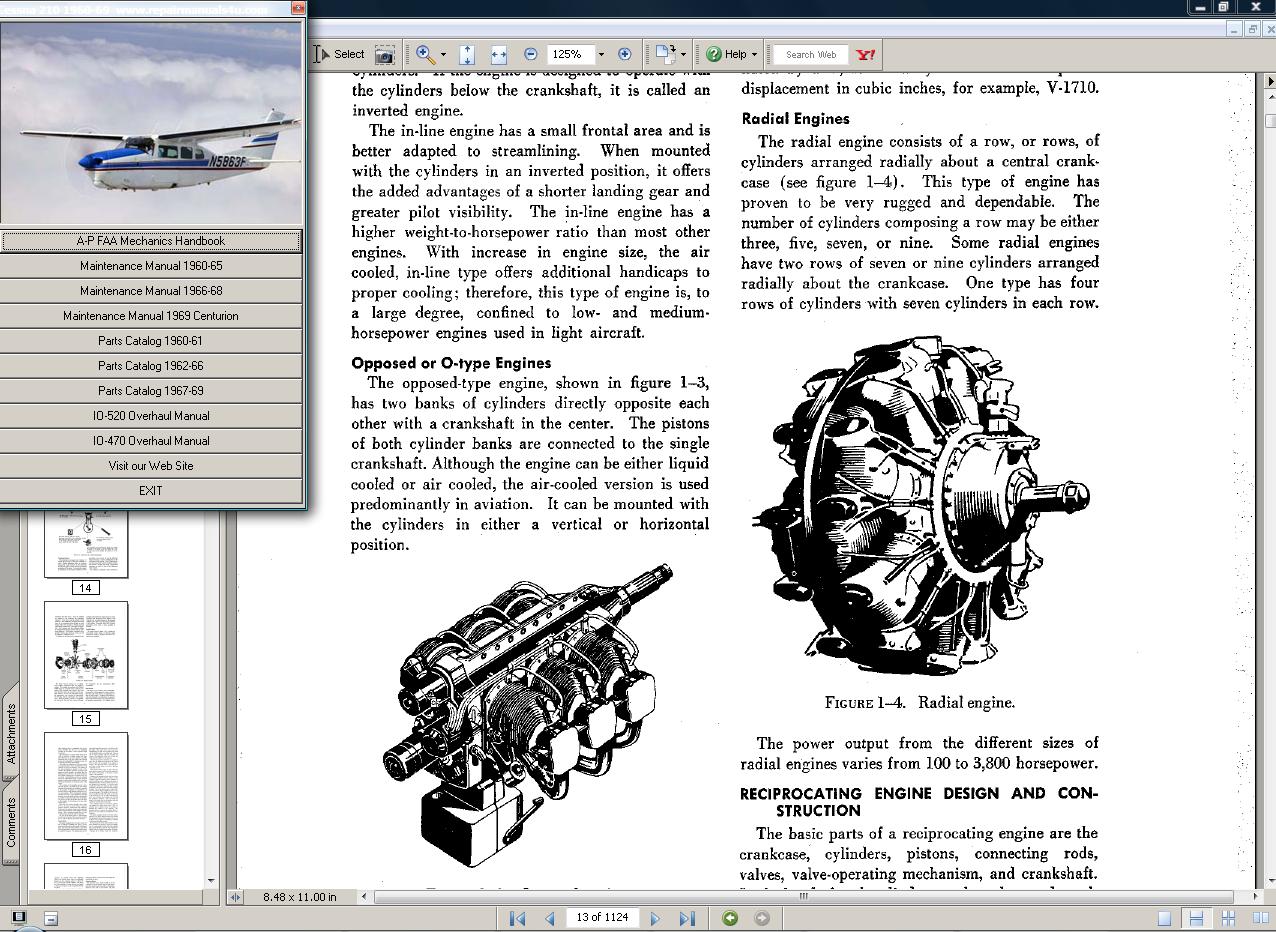The image size is (1276, 932).
Task: Click the Fit Width icon
Action: (x=498, y=54)
